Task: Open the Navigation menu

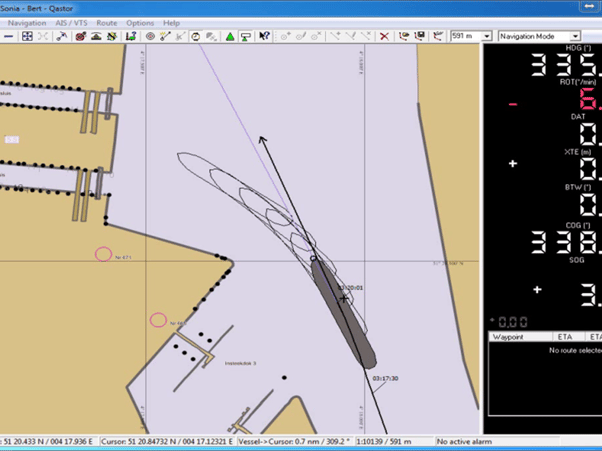Action: [x=27, y=22]
